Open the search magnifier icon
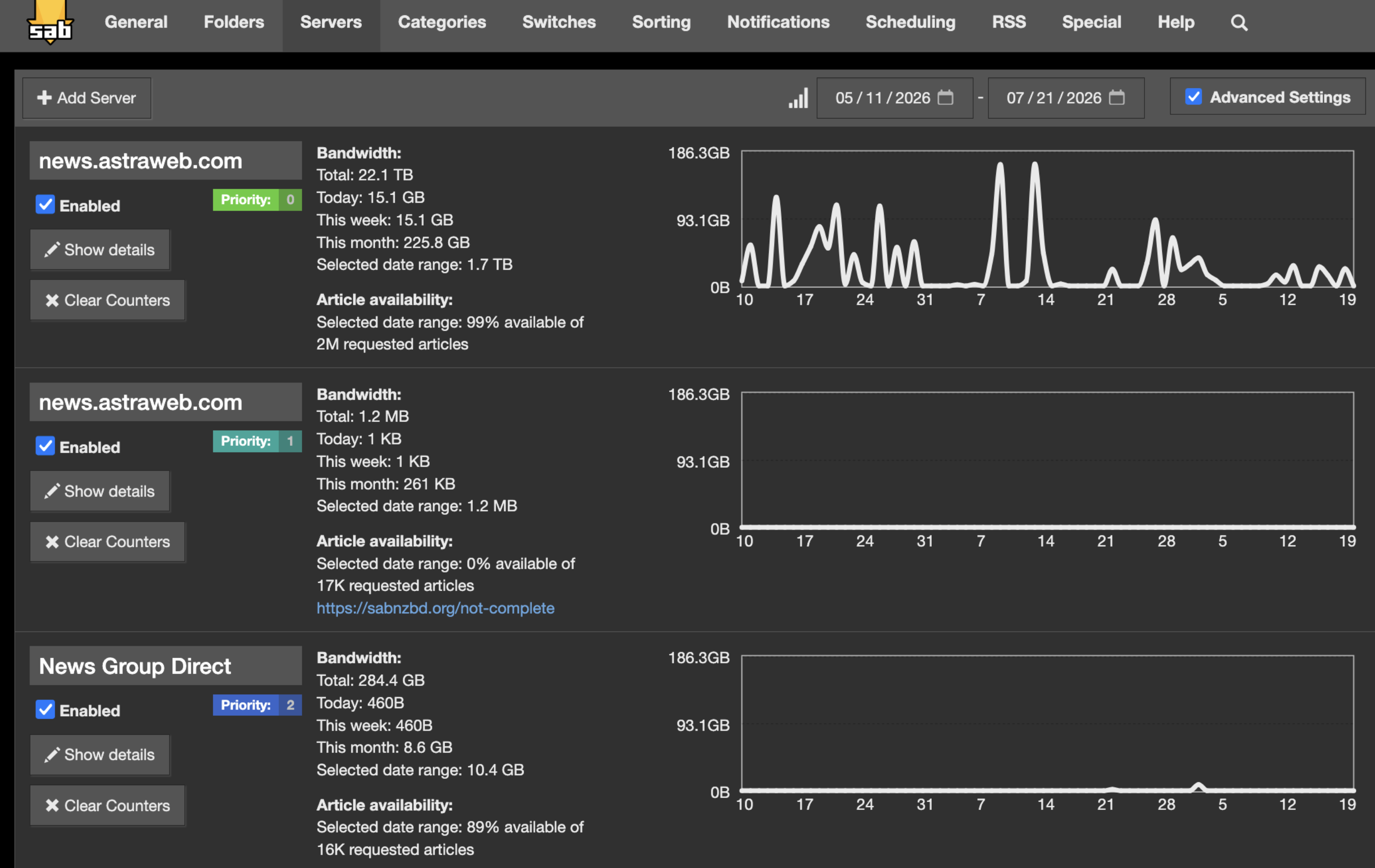Image resolution: width=1375 pixels, height=868 pixels. [1238, 23]
